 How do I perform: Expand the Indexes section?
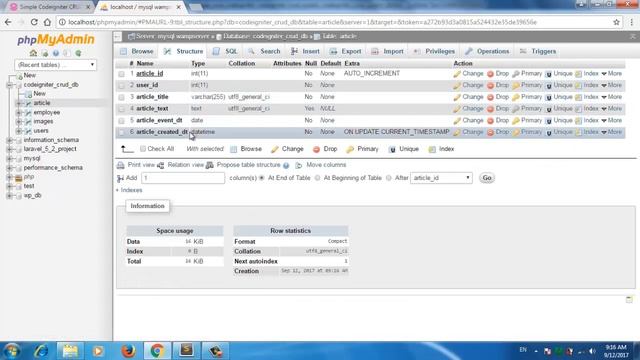coord(129,190)
